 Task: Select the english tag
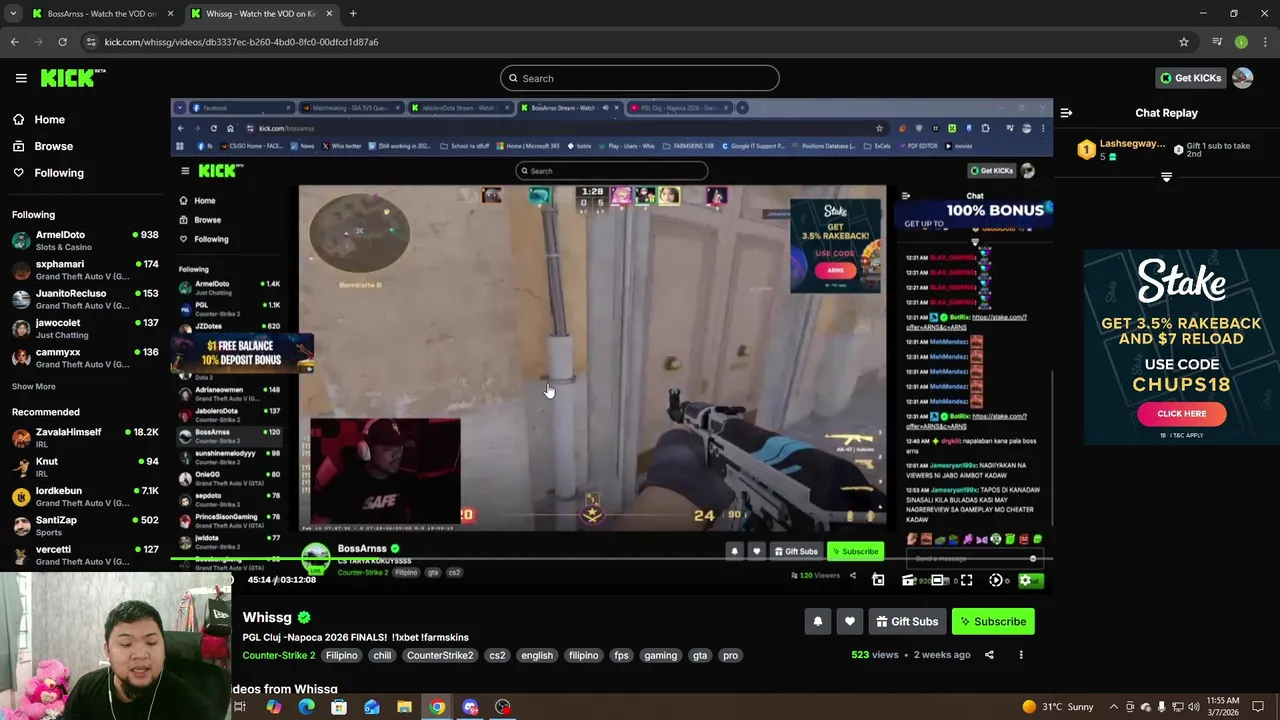(537, 655)
